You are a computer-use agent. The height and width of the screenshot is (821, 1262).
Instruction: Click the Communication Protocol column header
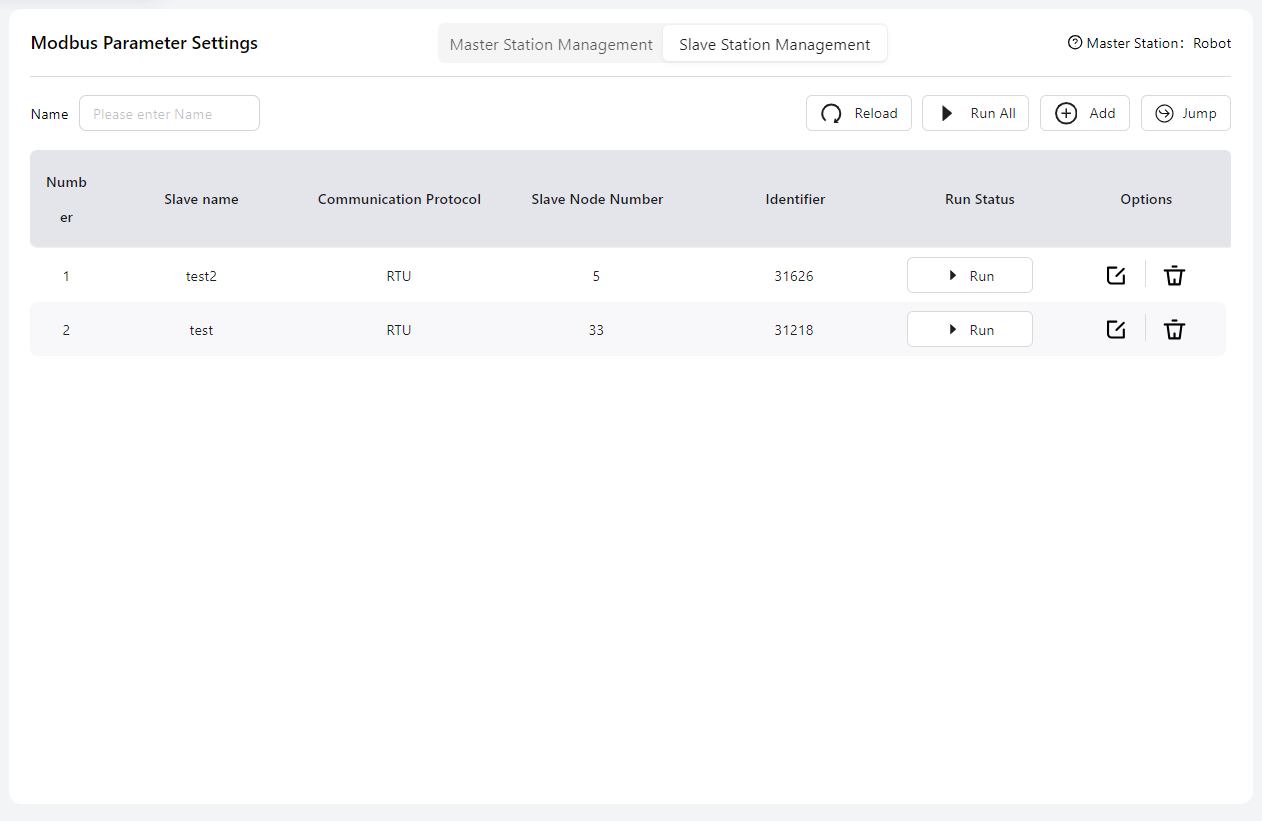coord(399,199)
